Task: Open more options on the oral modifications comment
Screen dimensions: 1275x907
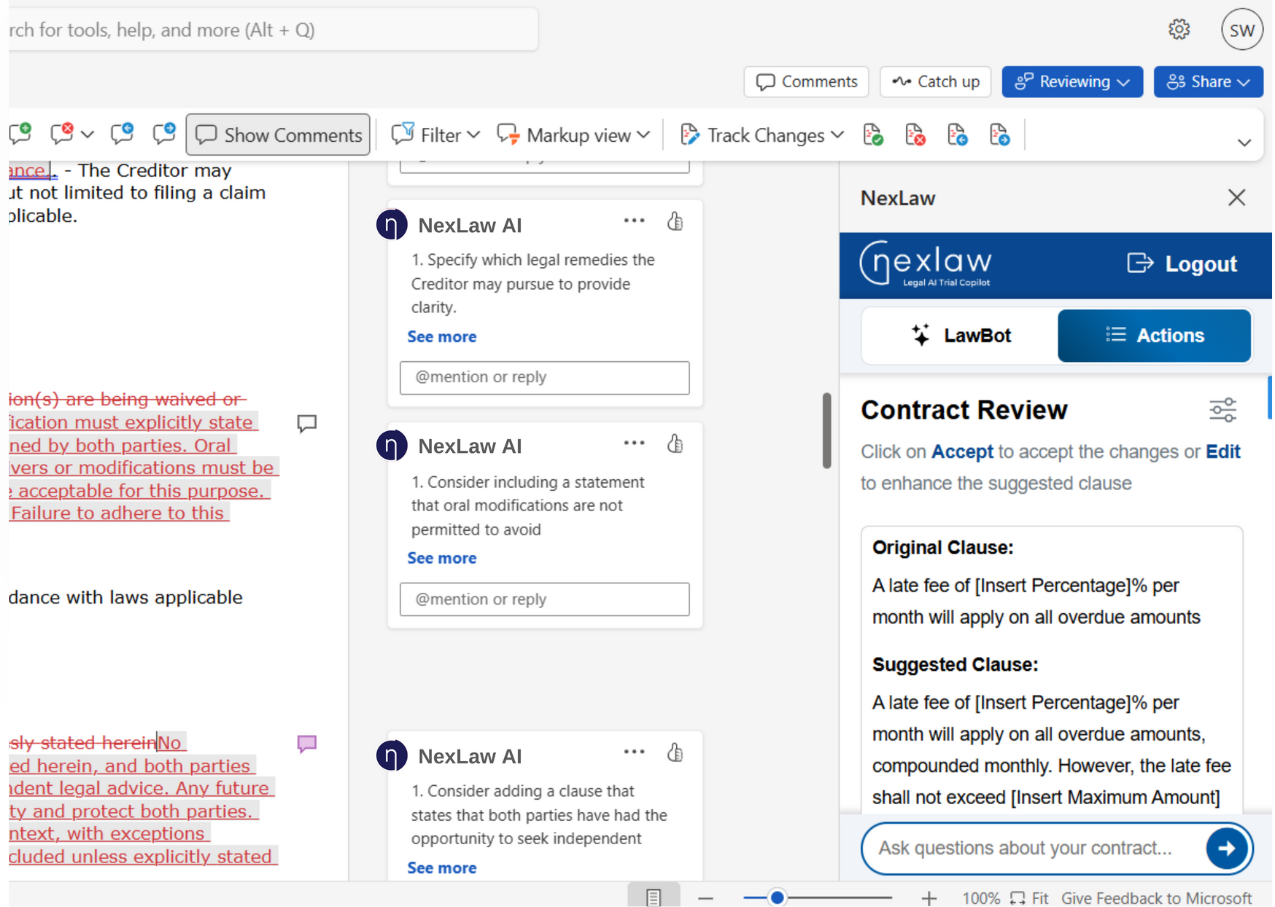Action: tap(634, 443)
